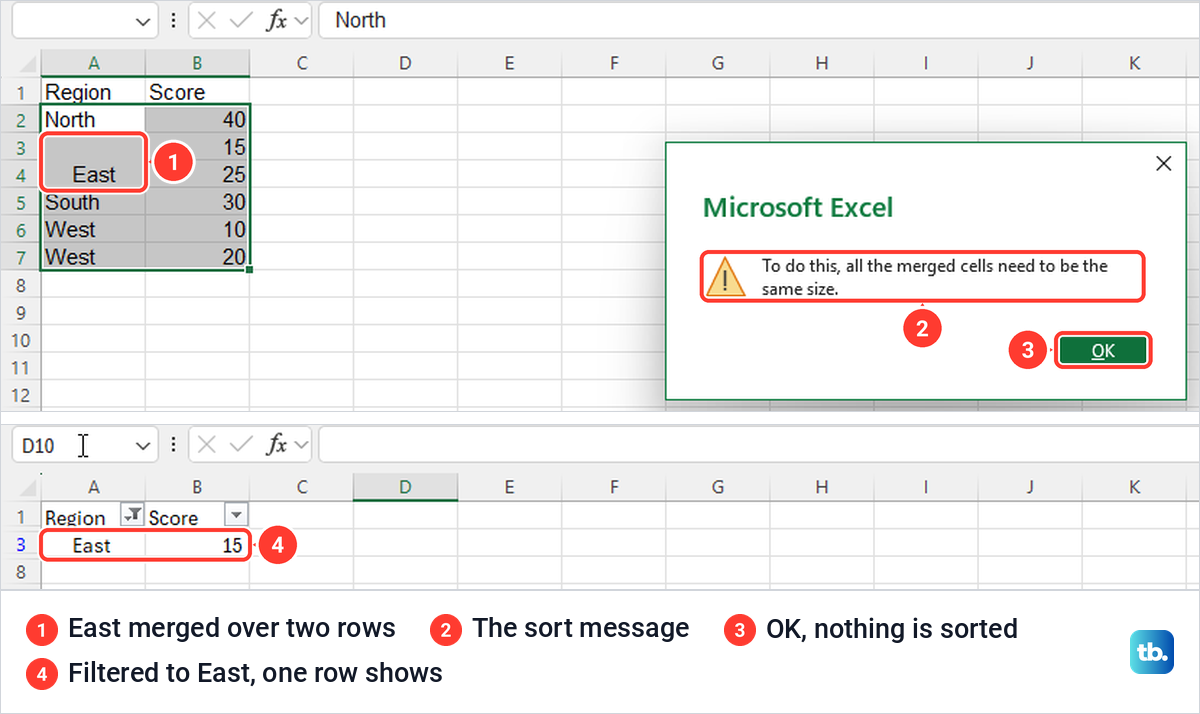The height and width of the screenshot is (714, 1200).
Task: Click the Enter checkmark in upper formula bar
Action: tap(241, 20)
